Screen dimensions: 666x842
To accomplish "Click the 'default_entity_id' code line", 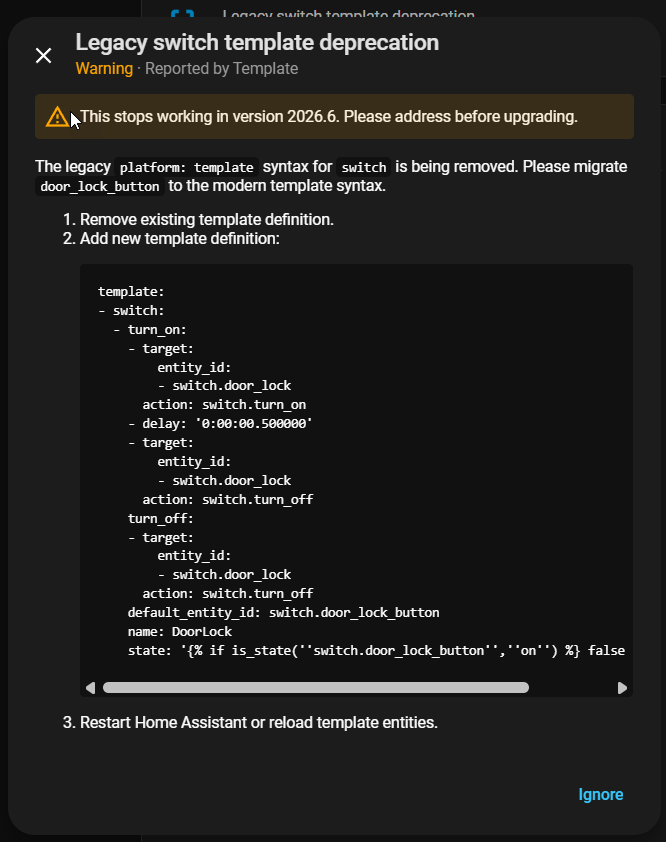I will click(283, 612).
